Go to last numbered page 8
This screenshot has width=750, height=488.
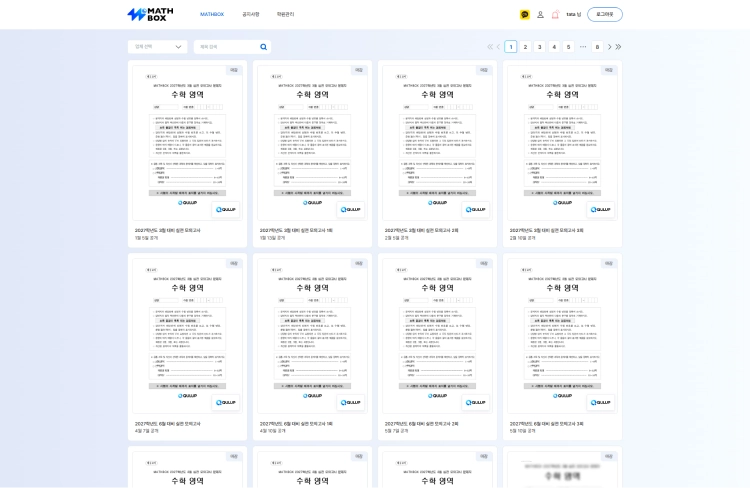pos(597,47)
